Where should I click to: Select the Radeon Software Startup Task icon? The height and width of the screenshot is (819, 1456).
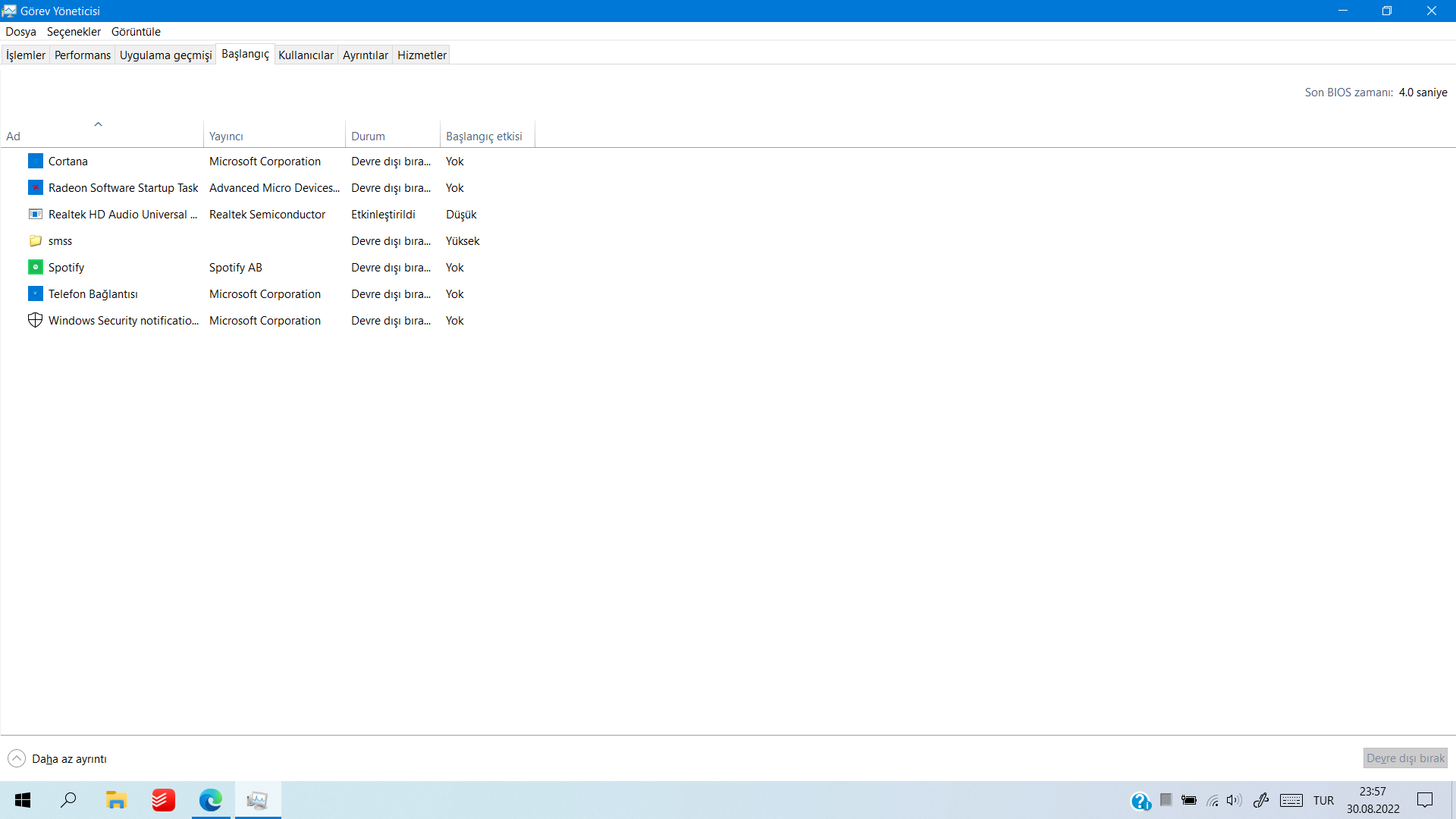(x=36, y=187)
